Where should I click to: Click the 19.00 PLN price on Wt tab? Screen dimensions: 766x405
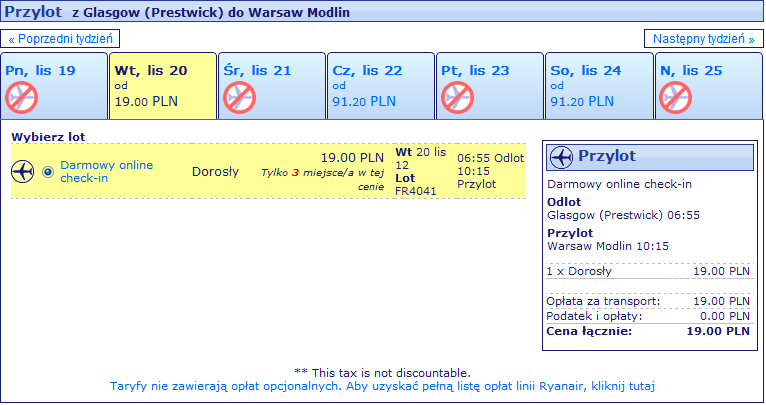click(146, 102)
